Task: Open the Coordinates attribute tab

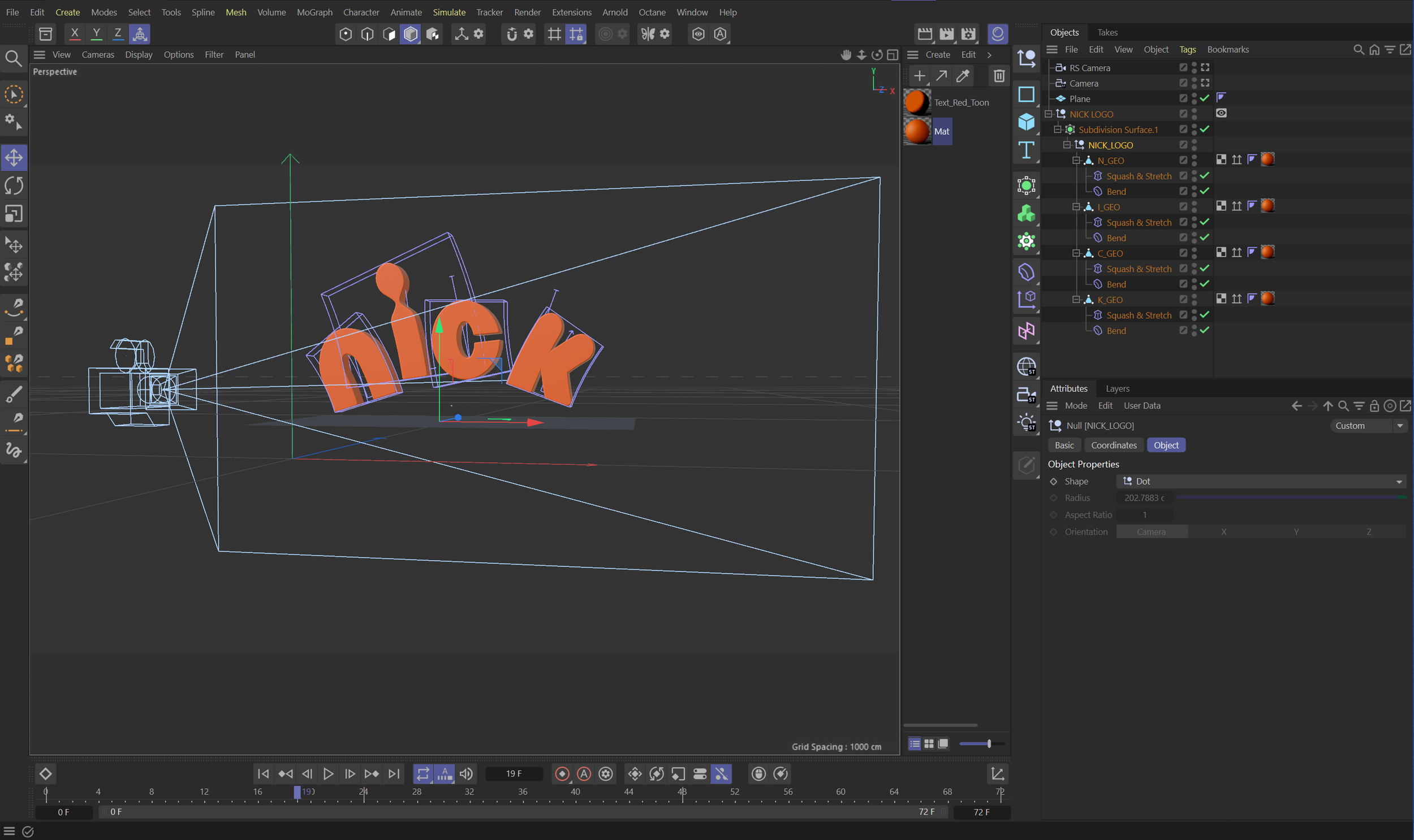Action: click(x=1113, y=445)
